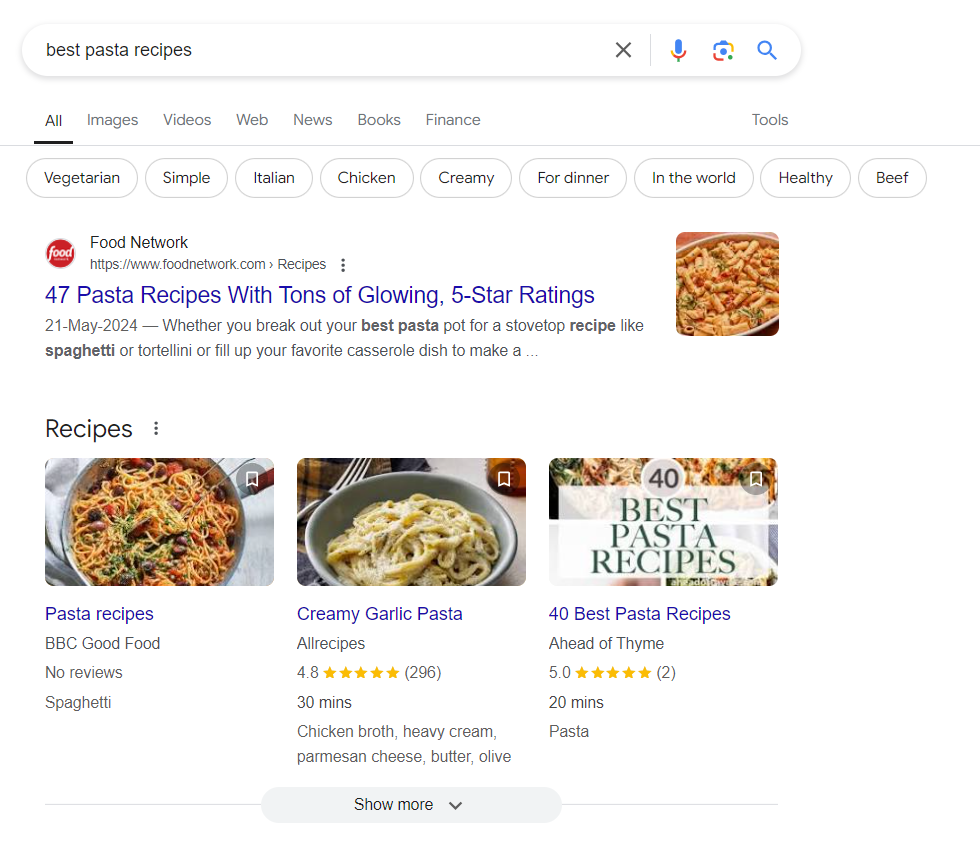Open the BBC Good Food Pasta recipes link
Viewport: 980px width, 853px height.
point(99,614)
